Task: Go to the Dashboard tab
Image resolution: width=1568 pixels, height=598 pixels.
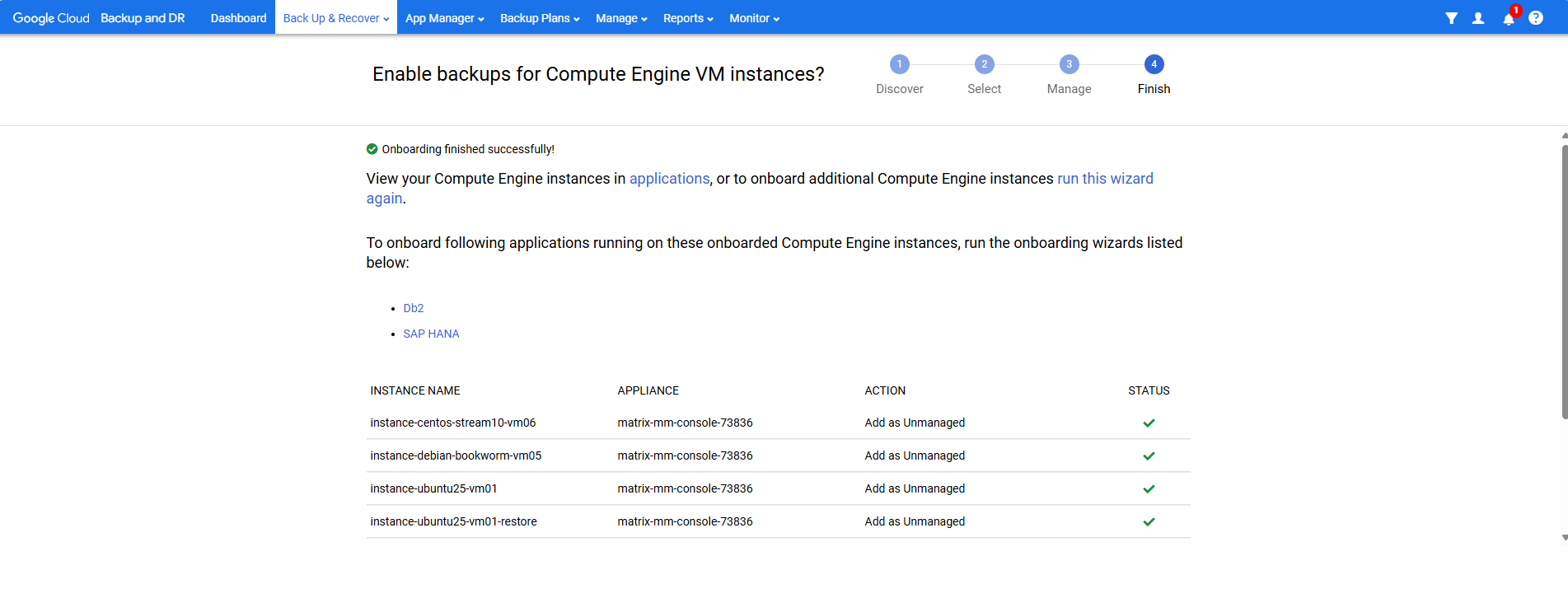Action: point(238,18)
